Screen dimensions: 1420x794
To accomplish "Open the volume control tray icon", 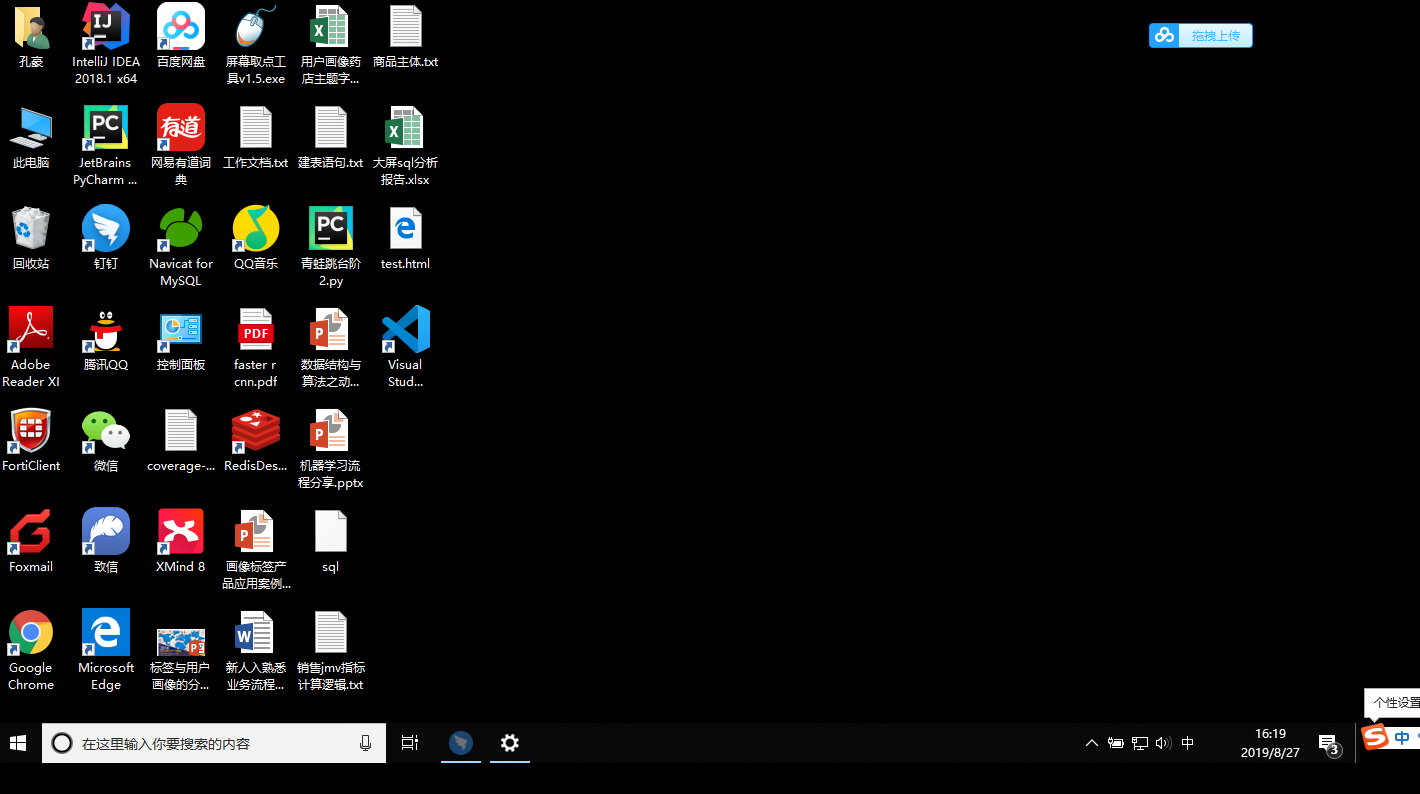I will pyautogui.click(x=1163, y=743).
